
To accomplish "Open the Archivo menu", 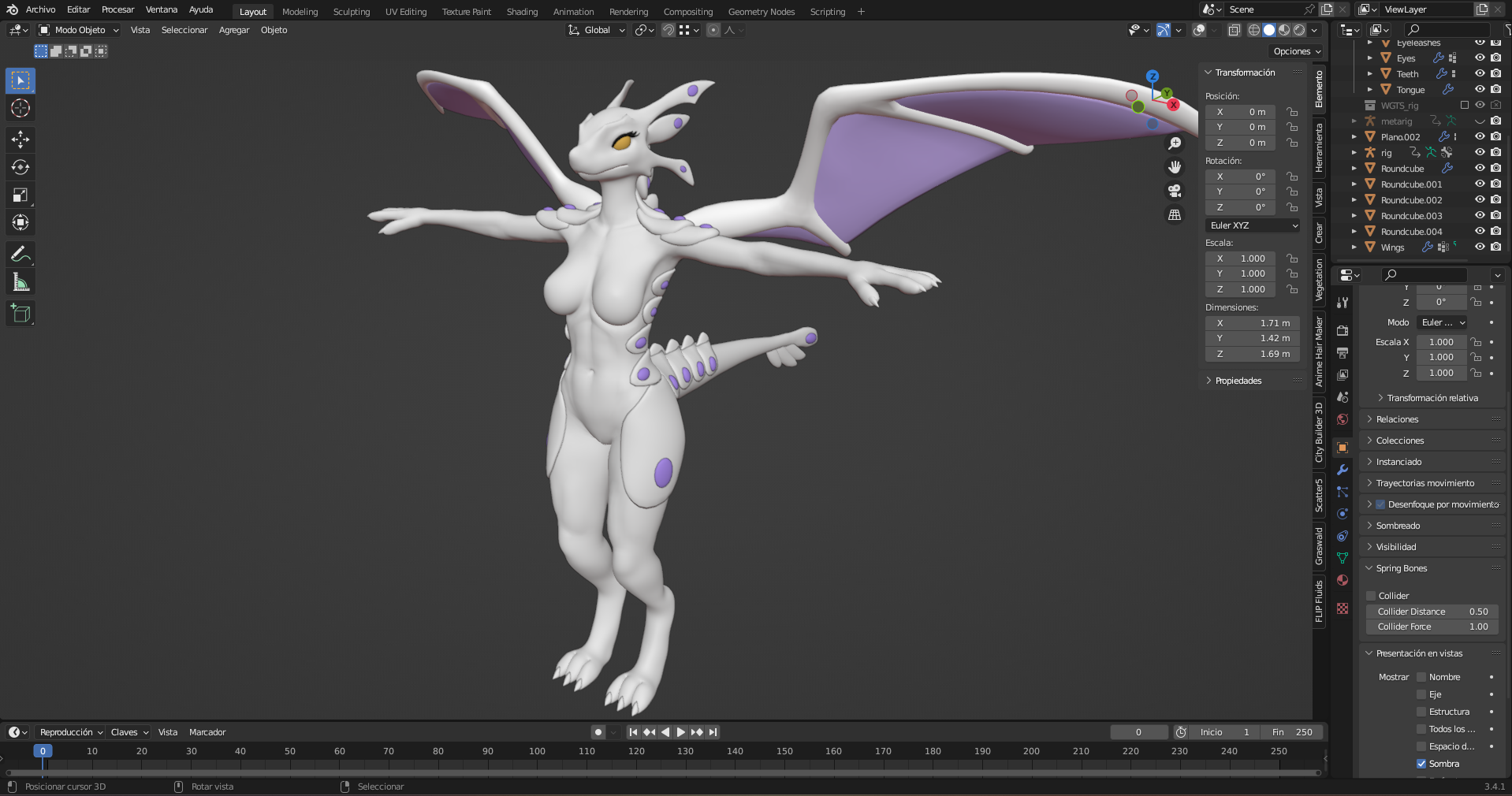I will point(40,9).
